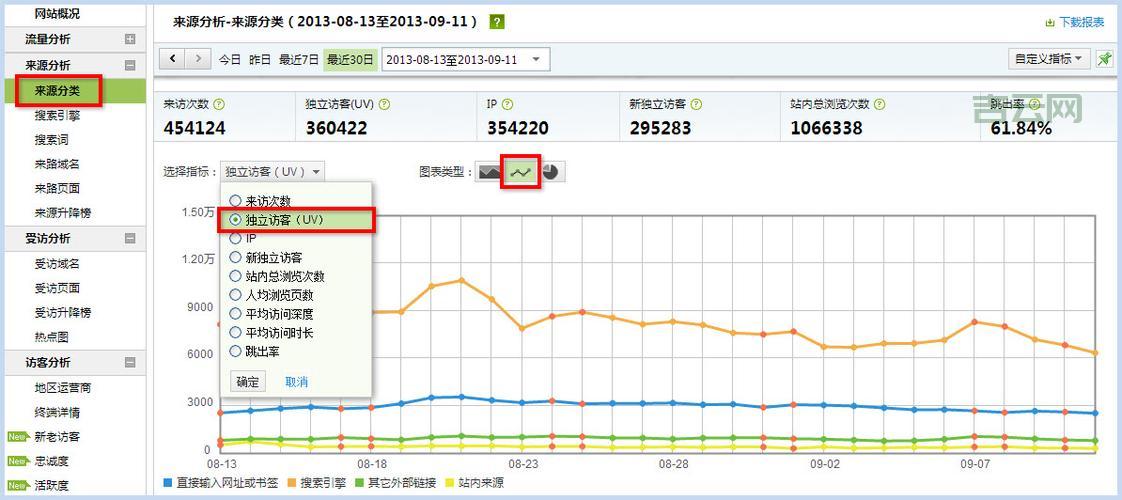Select the 跳出率 radio option
This screenshot has height=500, width=1122.
click(x=236, y=351)
